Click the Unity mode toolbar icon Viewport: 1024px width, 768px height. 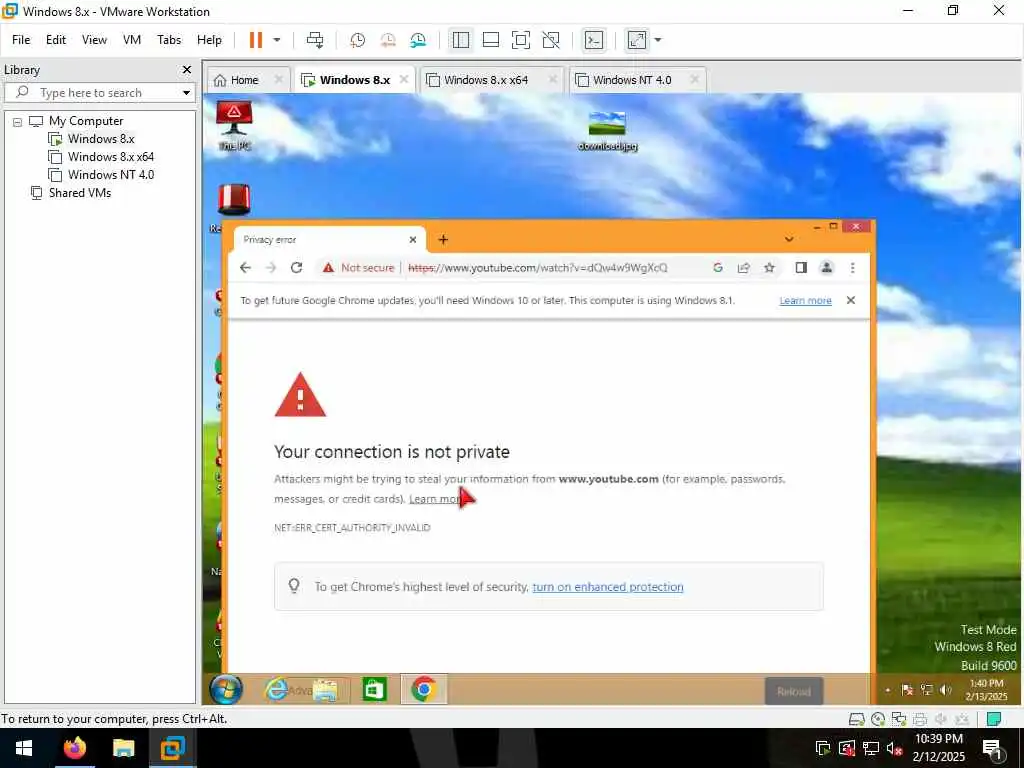click(551, 40)
